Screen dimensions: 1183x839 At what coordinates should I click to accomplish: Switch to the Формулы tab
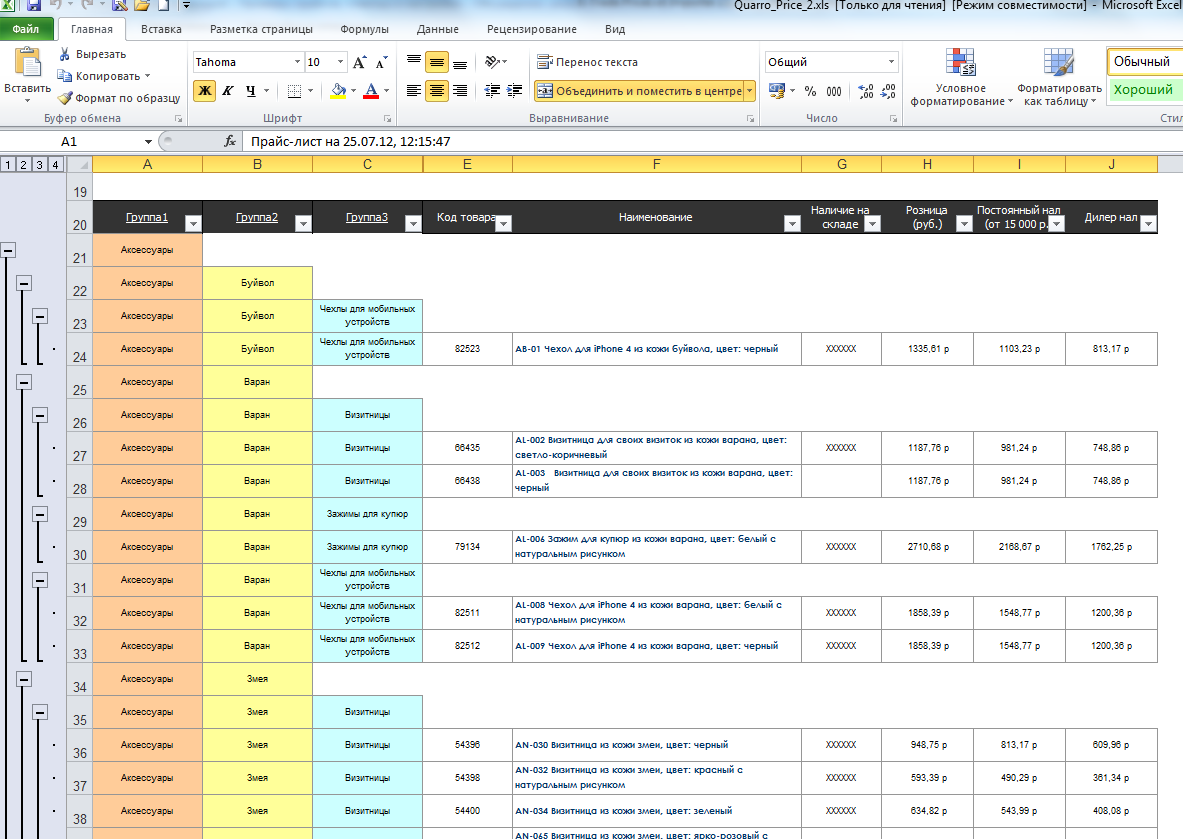[x=364, y=29]
